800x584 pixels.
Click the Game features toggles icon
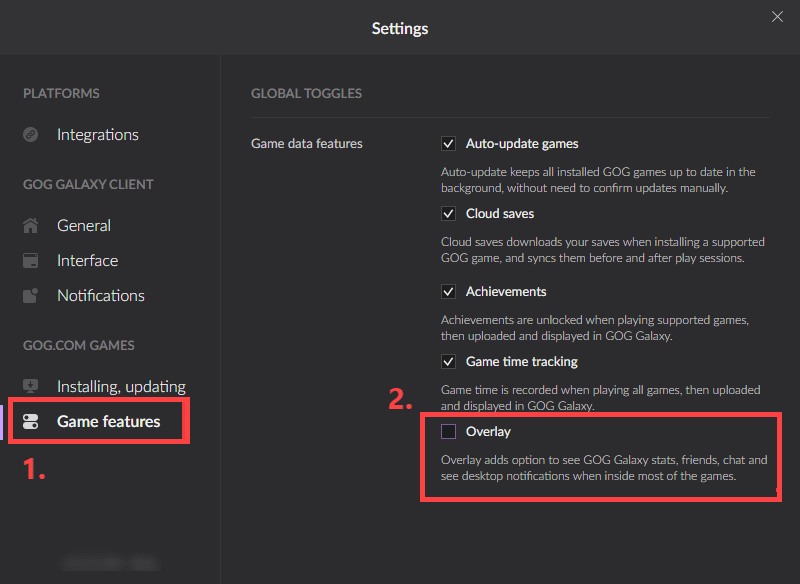point(31,421)
